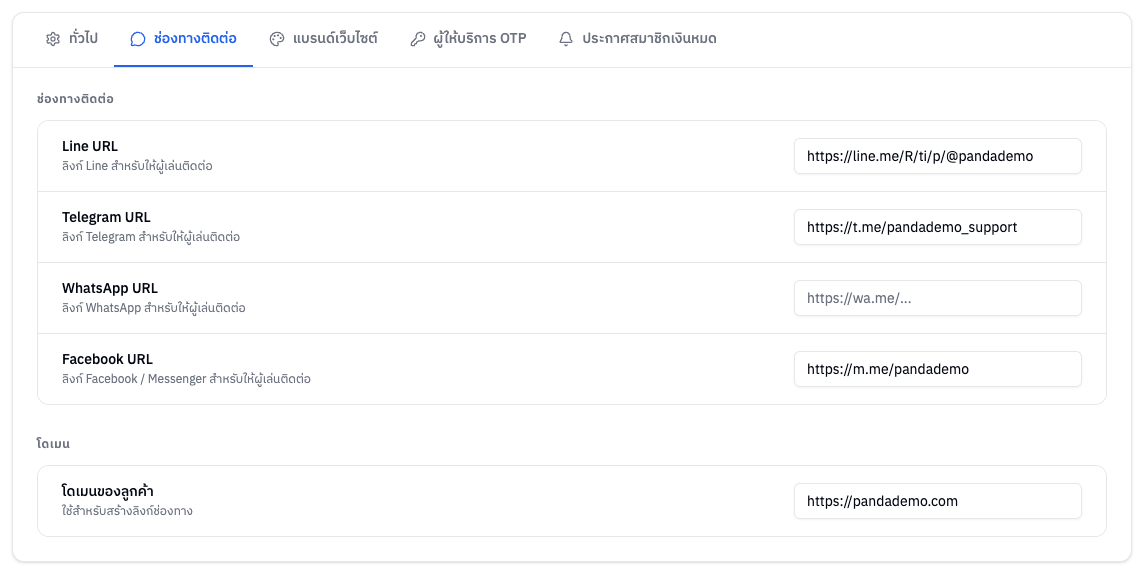
Task: Click the Facebook URL input box
Action: [938, 369]
